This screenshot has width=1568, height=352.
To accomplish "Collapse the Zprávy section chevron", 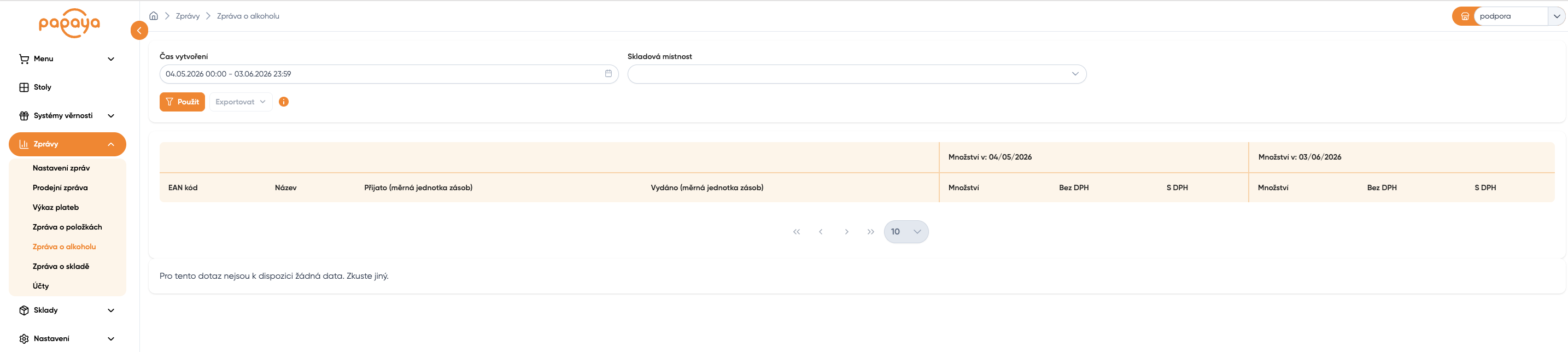I will point(111,144).
